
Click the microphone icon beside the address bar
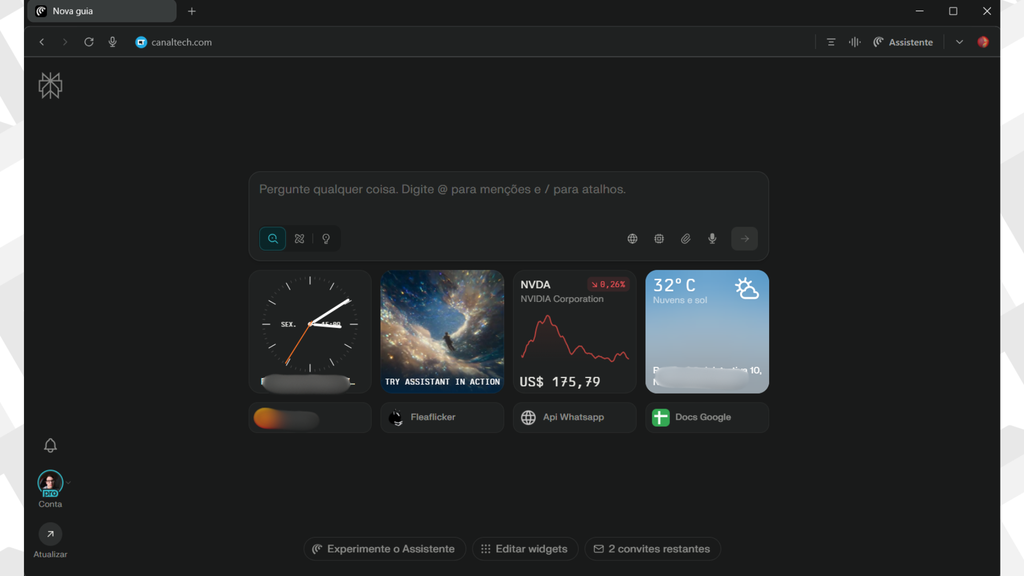[112, 42]
